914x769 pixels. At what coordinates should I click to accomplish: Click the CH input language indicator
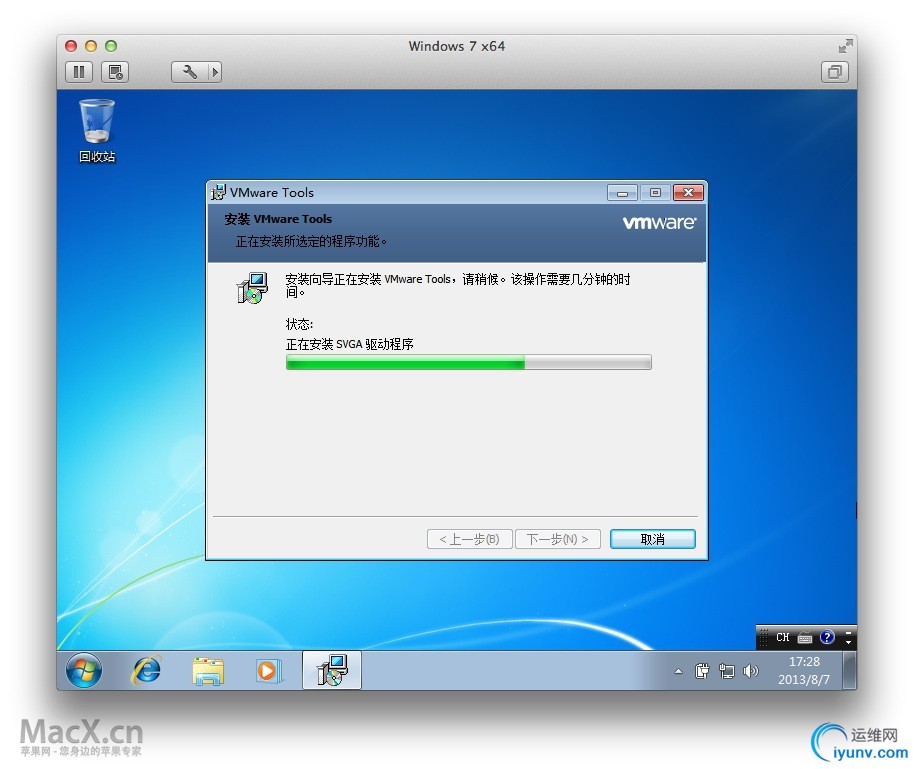coord(782,637)
